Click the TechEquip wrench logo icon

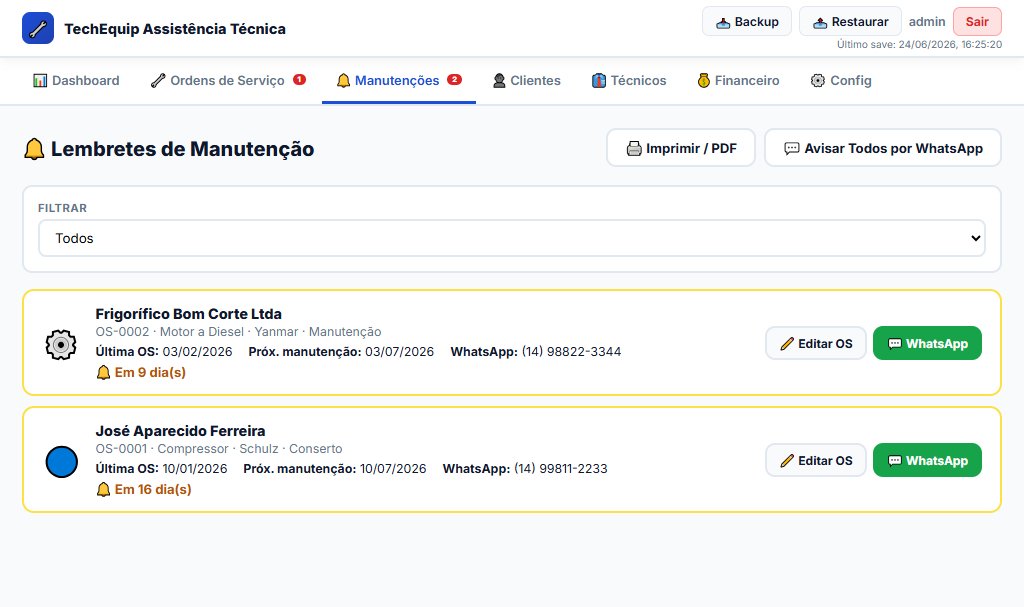point(38,28)
